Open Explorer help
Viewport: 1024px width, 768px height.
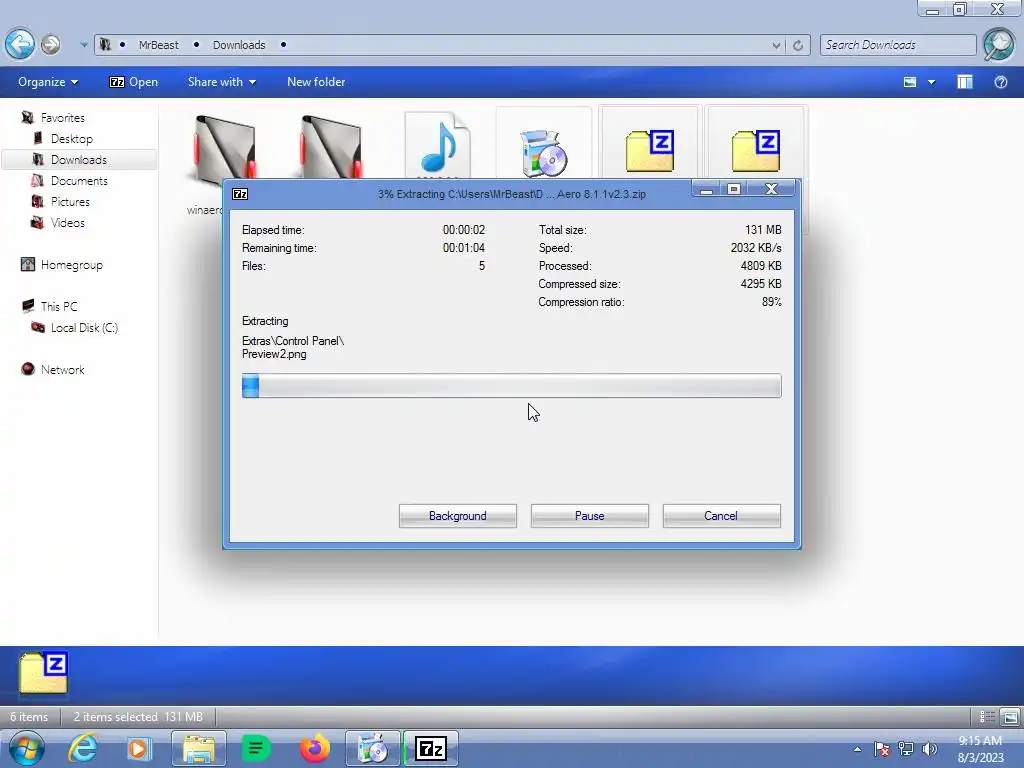pyautogui.click(x=1000, y=82)
